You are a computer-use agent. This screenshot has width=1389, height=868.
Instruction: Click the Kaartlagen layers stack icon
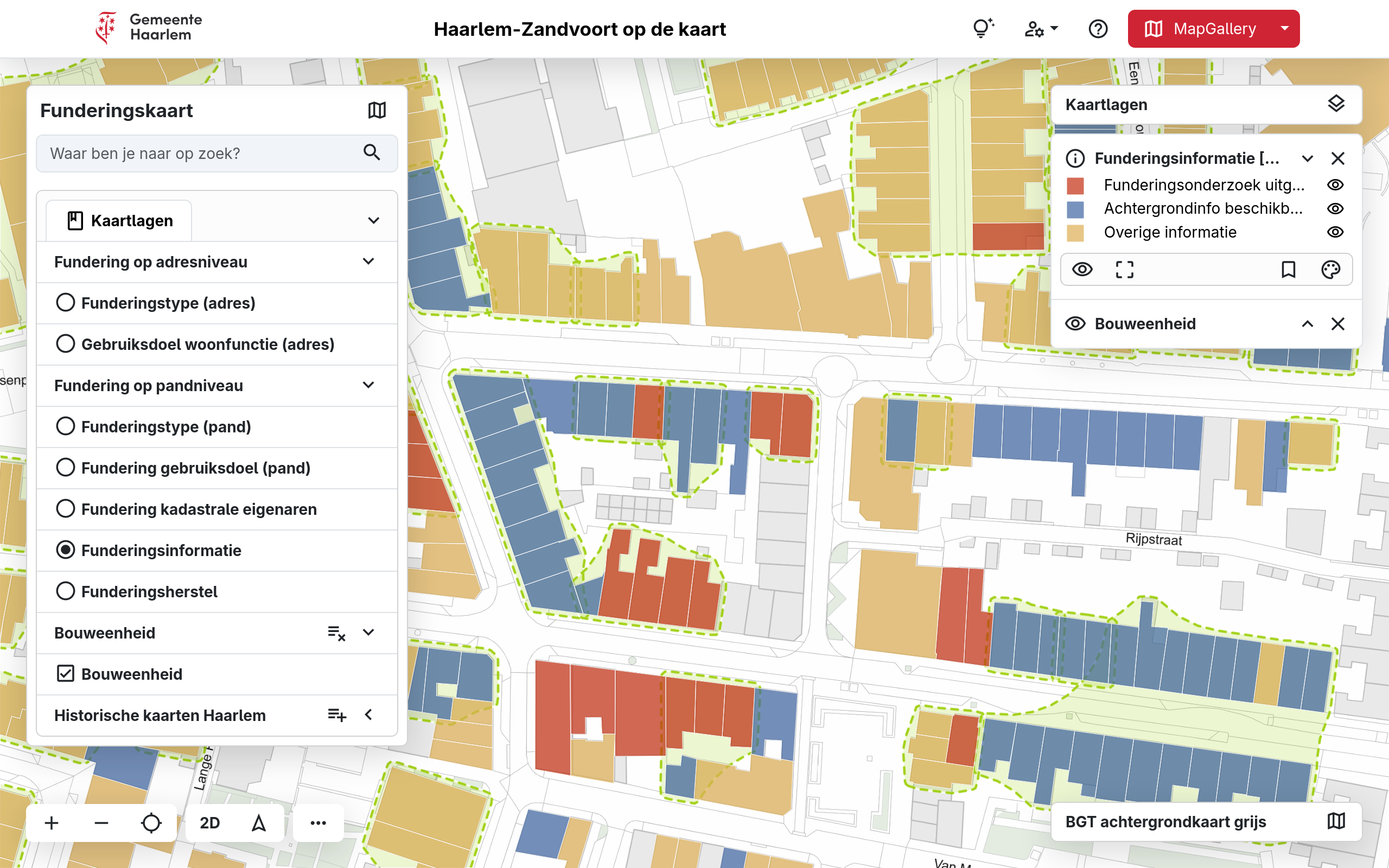tap(1336, 104)
